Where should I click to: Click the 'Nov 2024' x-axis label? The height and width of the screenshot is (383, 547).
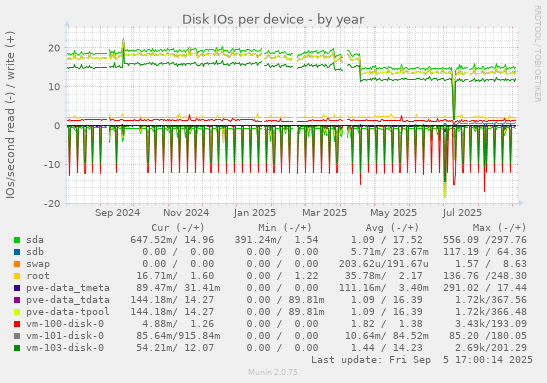(186, 213)
